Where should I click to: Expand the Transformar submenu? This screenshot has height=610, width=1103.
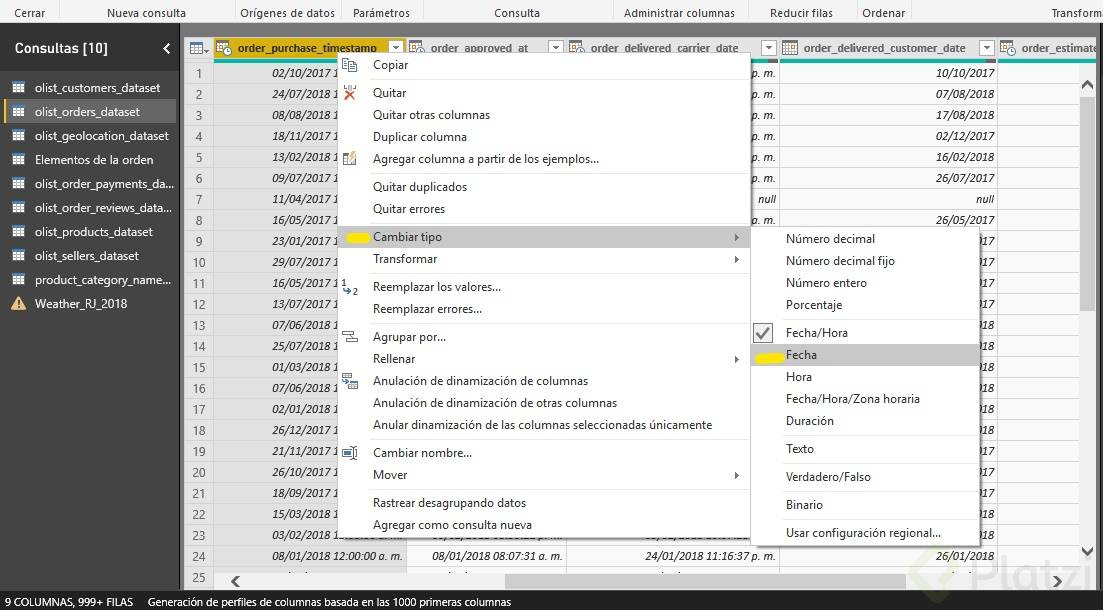(544, 259)
